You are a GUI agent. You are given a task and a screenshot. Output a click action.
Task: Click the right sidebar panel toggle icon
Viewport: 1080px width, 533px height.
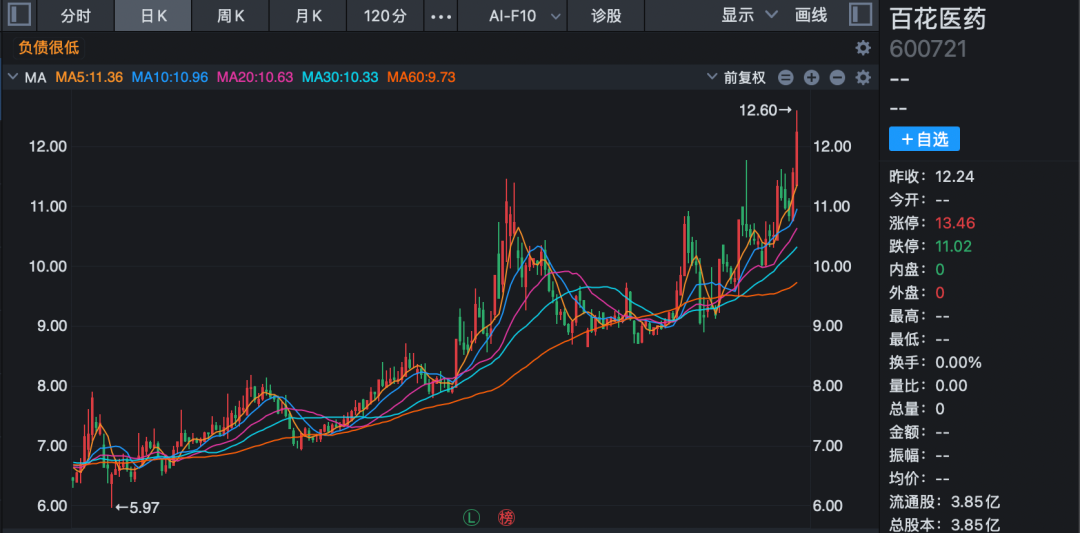pos(860,15)
